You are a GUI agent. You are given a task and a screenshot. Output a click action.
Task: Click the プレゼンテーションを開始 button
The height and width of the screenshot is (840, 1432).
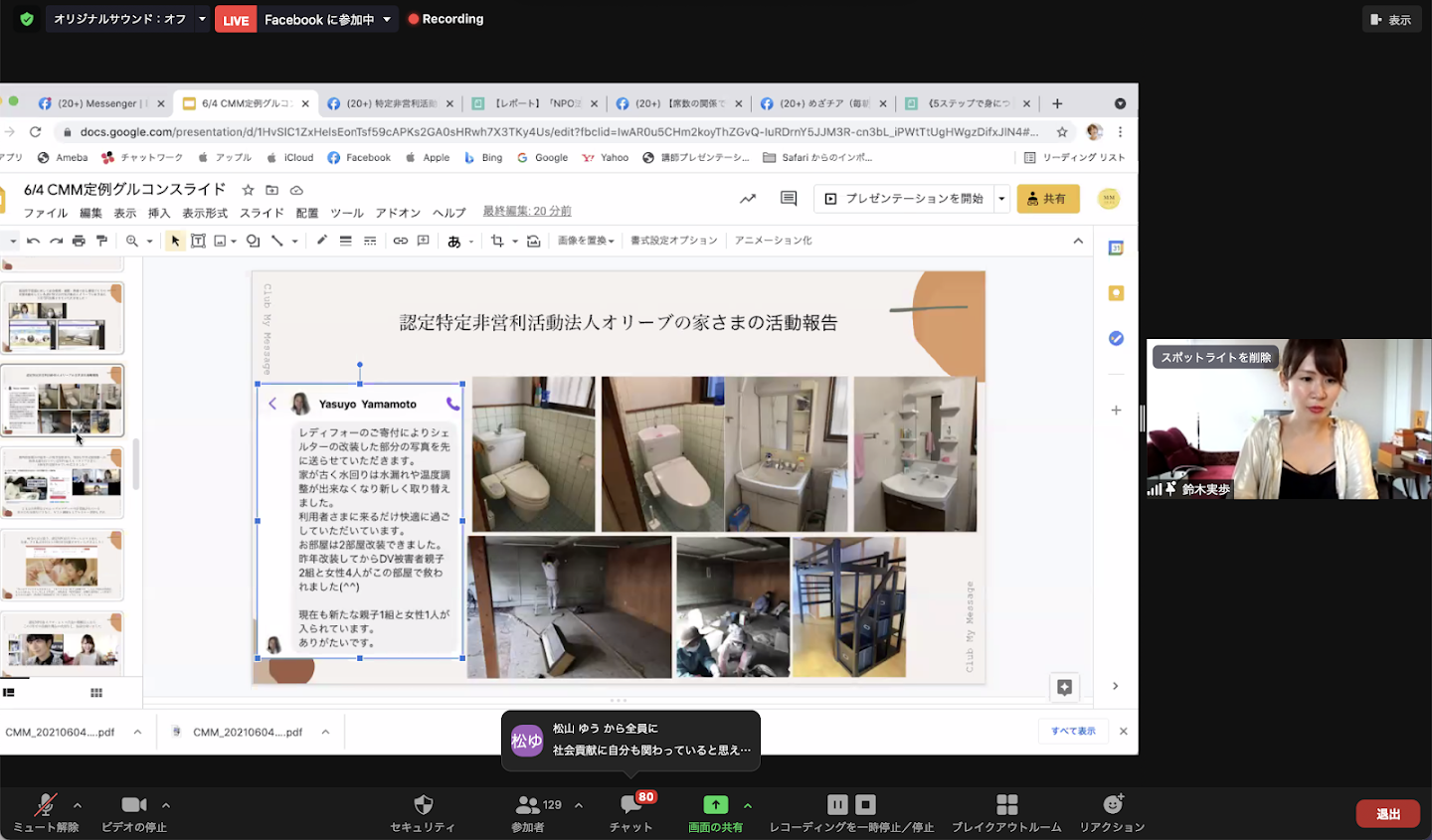tap(904, 199)
